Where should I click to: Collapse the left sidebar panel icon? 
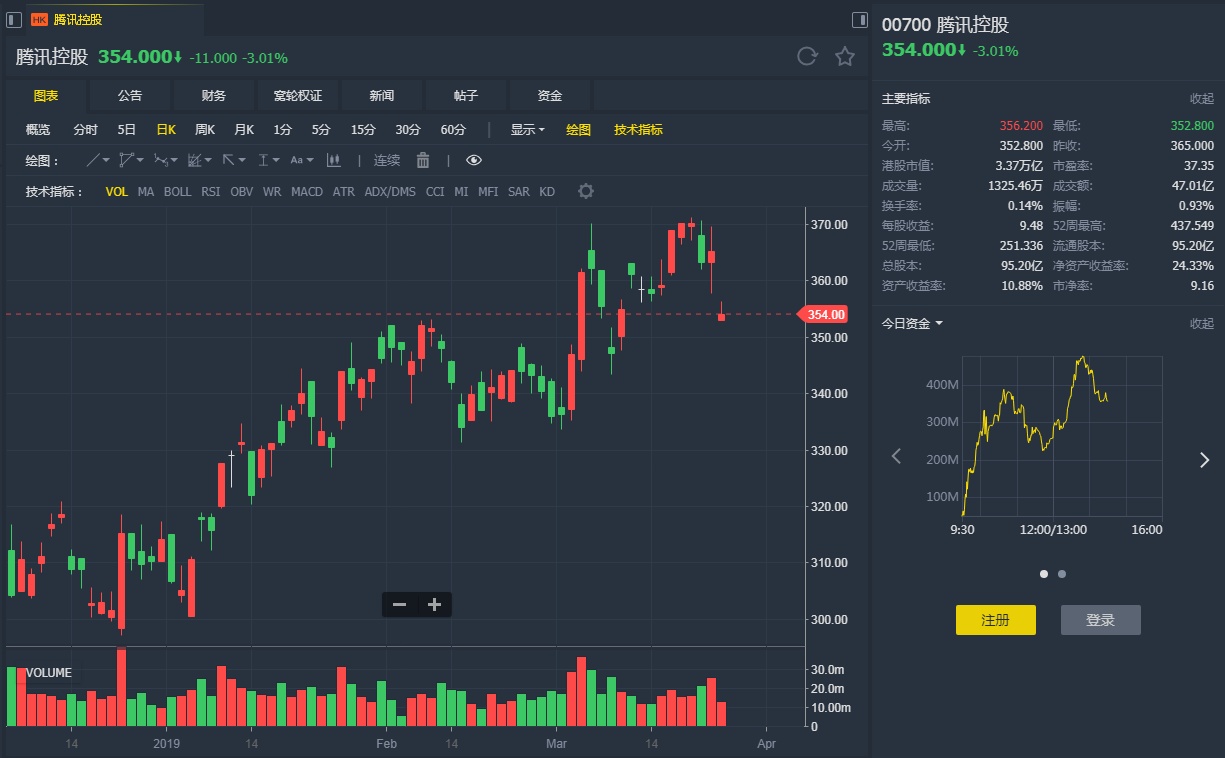pyautogui.click(x=14, y=20)
